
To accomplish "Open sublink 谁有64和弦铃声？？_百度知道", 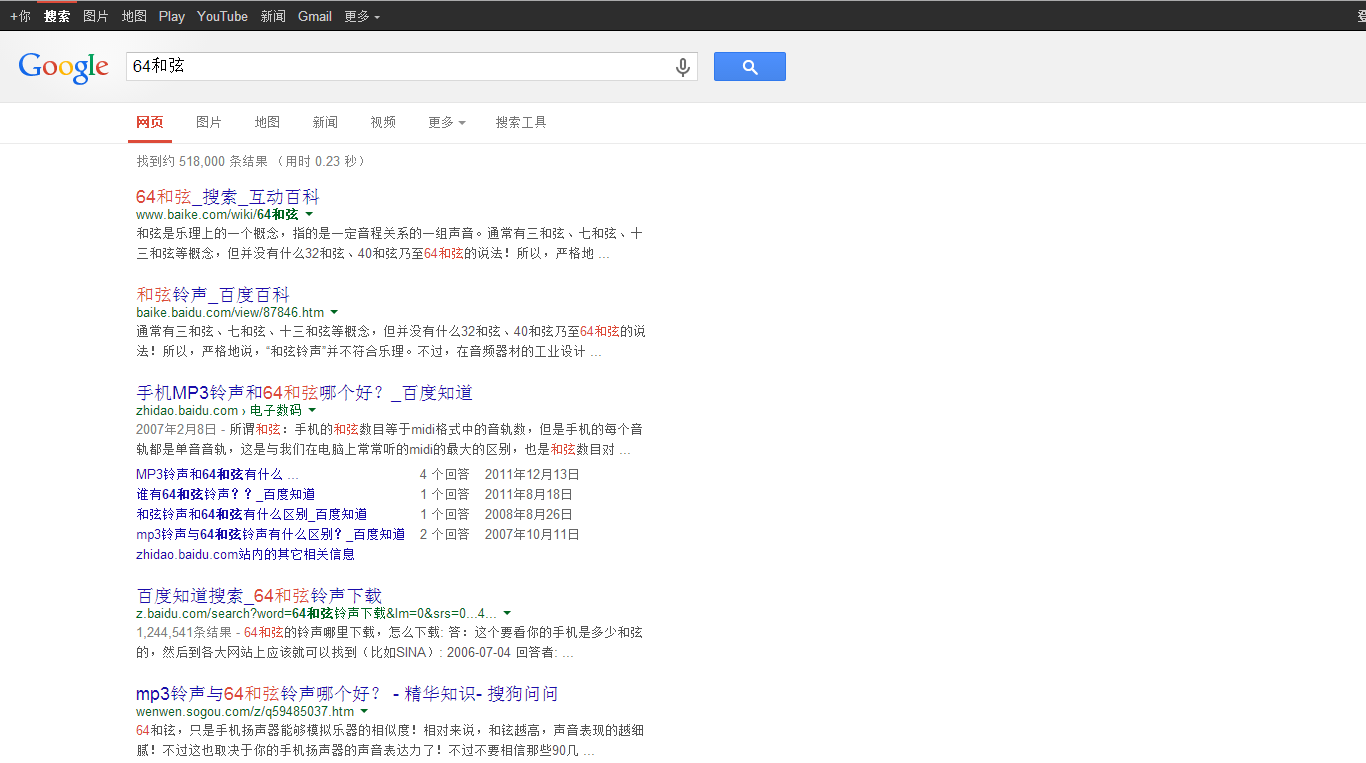I will (x=226, y=494).
